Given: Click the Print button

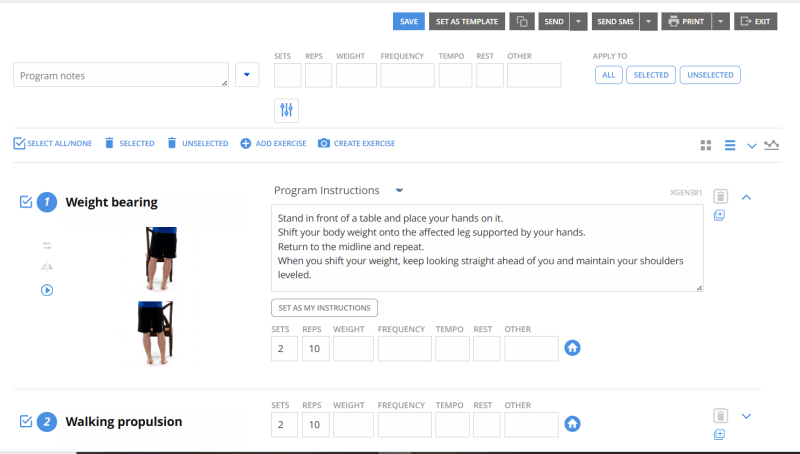Looking at the screenshot, I should [686, 21].
